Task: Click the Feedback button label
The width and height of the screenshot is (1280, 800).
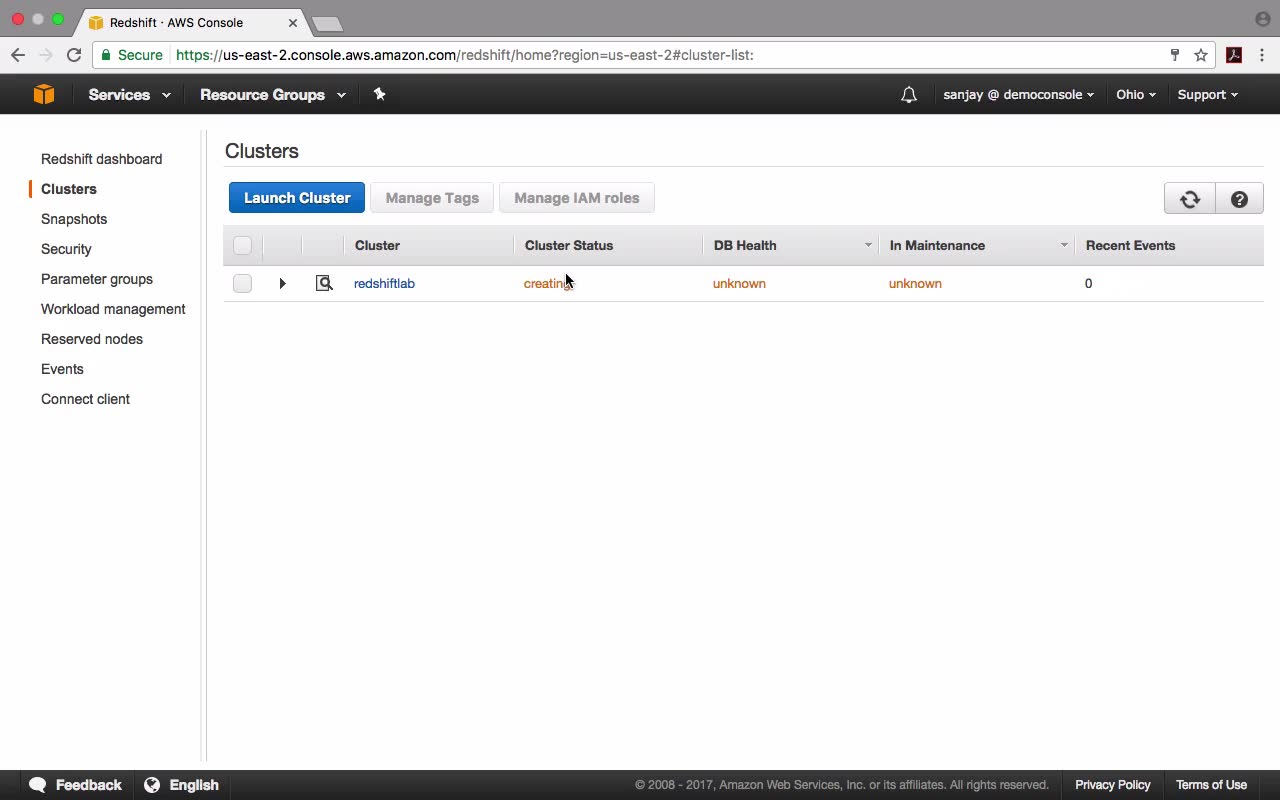Action: (x=88, y=785)
